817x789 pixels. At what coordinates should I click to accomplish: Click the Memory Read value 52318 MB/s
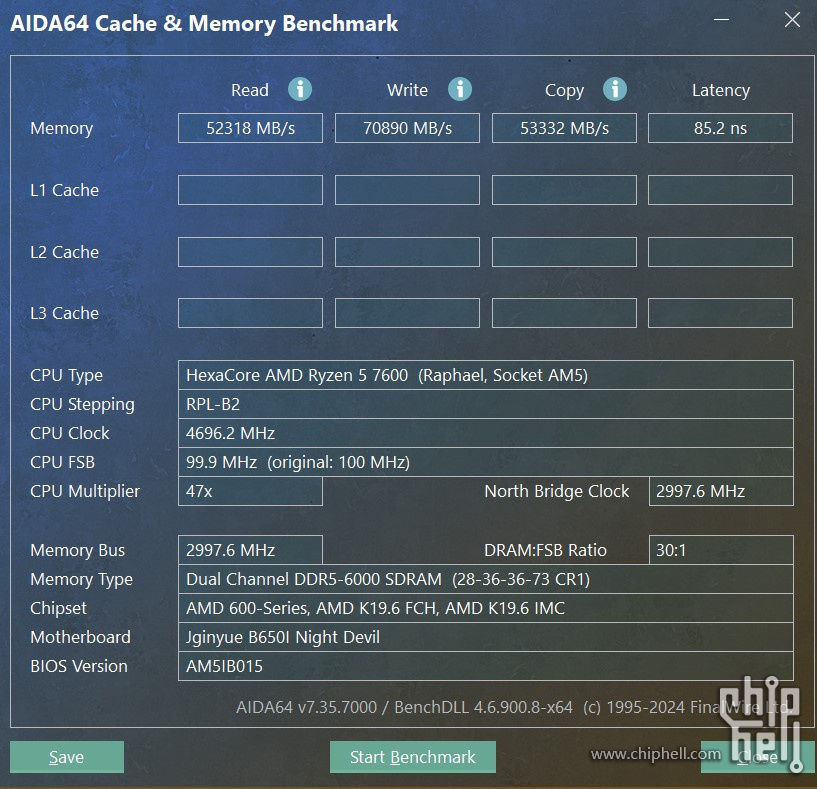pyautogui.click(x=250, y=128)
